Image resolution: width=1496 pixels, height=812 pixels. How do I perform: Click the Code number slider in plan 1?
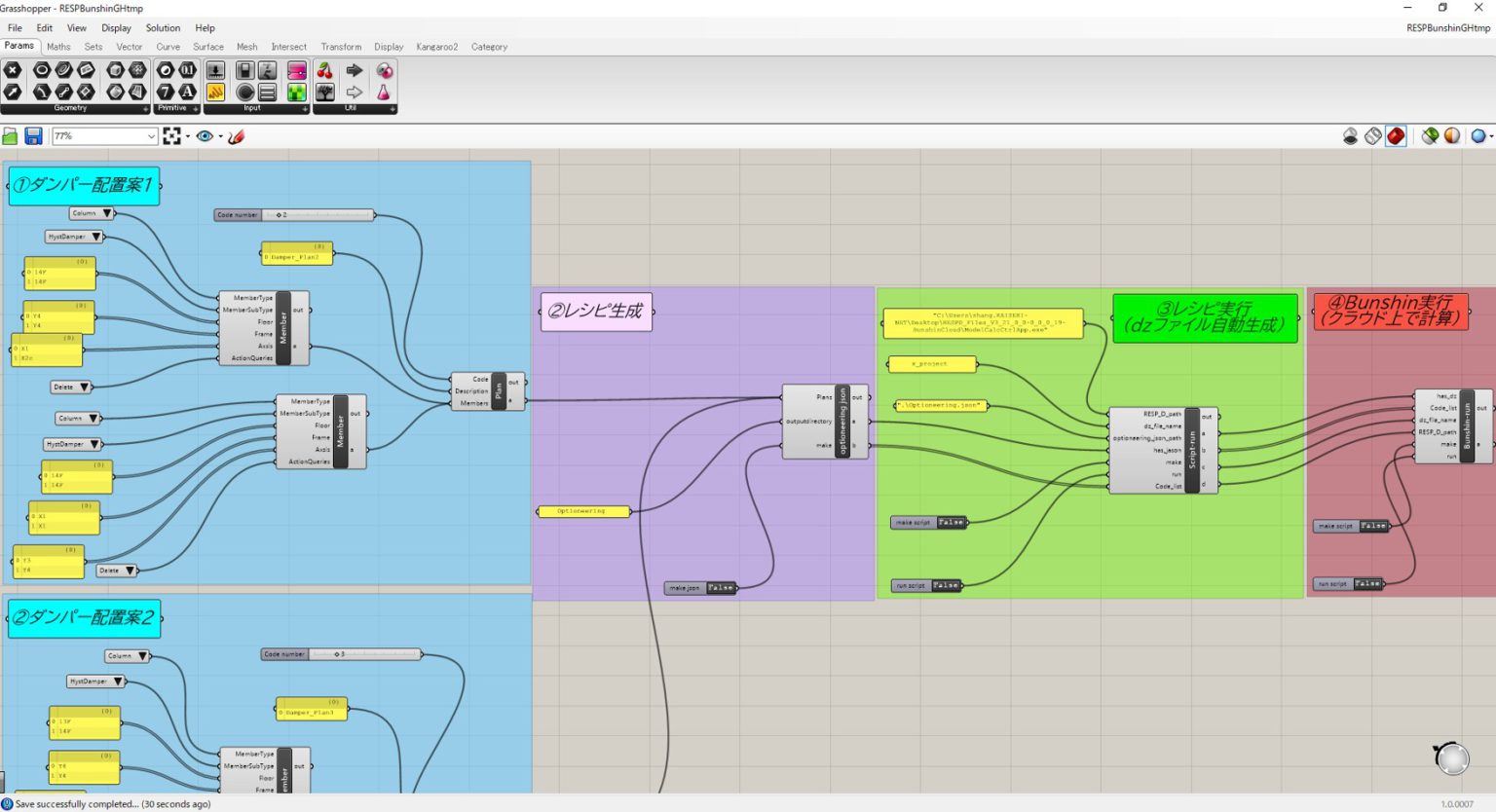pos(294,215)
